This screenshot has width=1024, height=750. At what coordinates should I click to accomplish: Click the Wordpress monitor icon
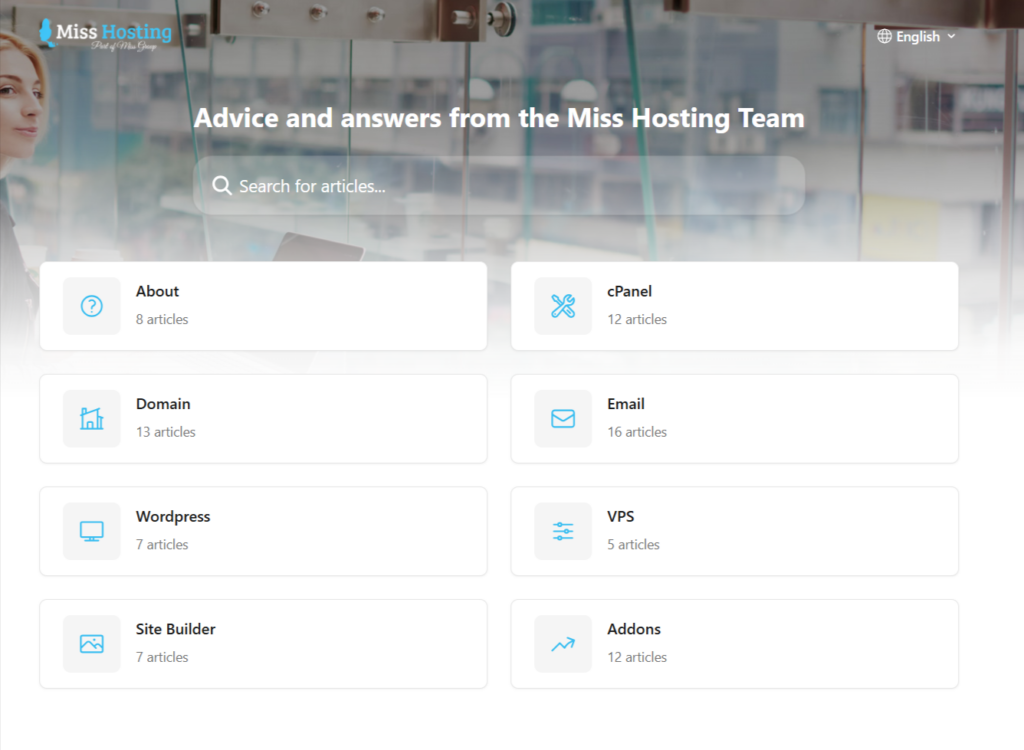(91, 531)
